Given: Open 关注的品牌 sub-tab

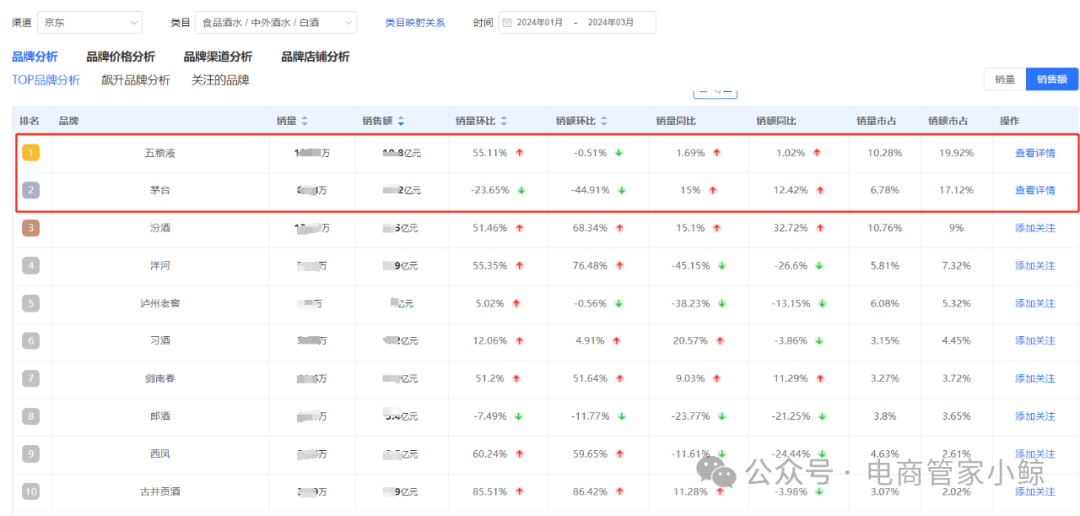Looking at the screenshot, I should tap(220, 80).
